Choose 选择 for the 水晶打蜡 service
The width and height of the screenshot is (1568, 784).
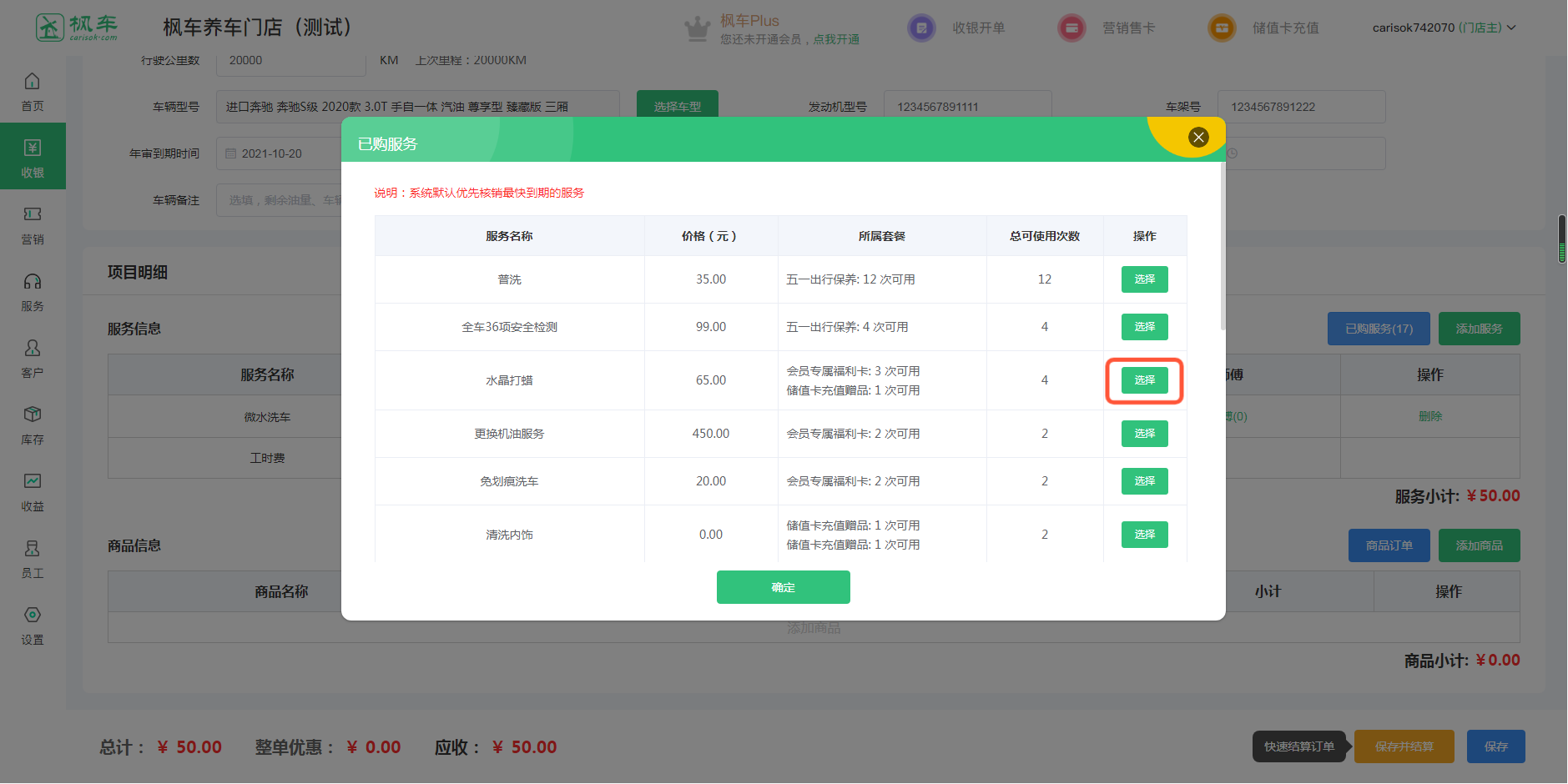coord(1144,380)
